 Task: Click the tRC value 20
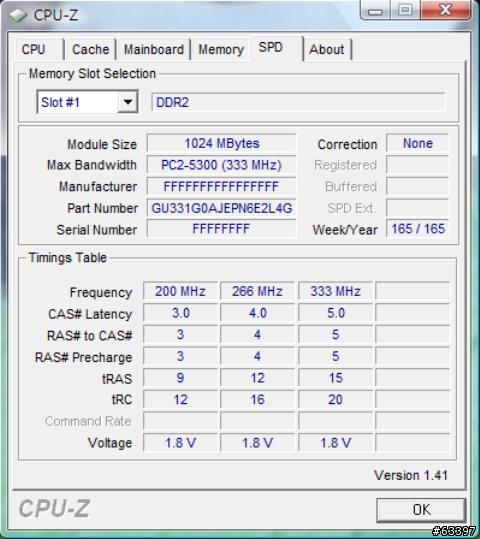coord(336,400)
